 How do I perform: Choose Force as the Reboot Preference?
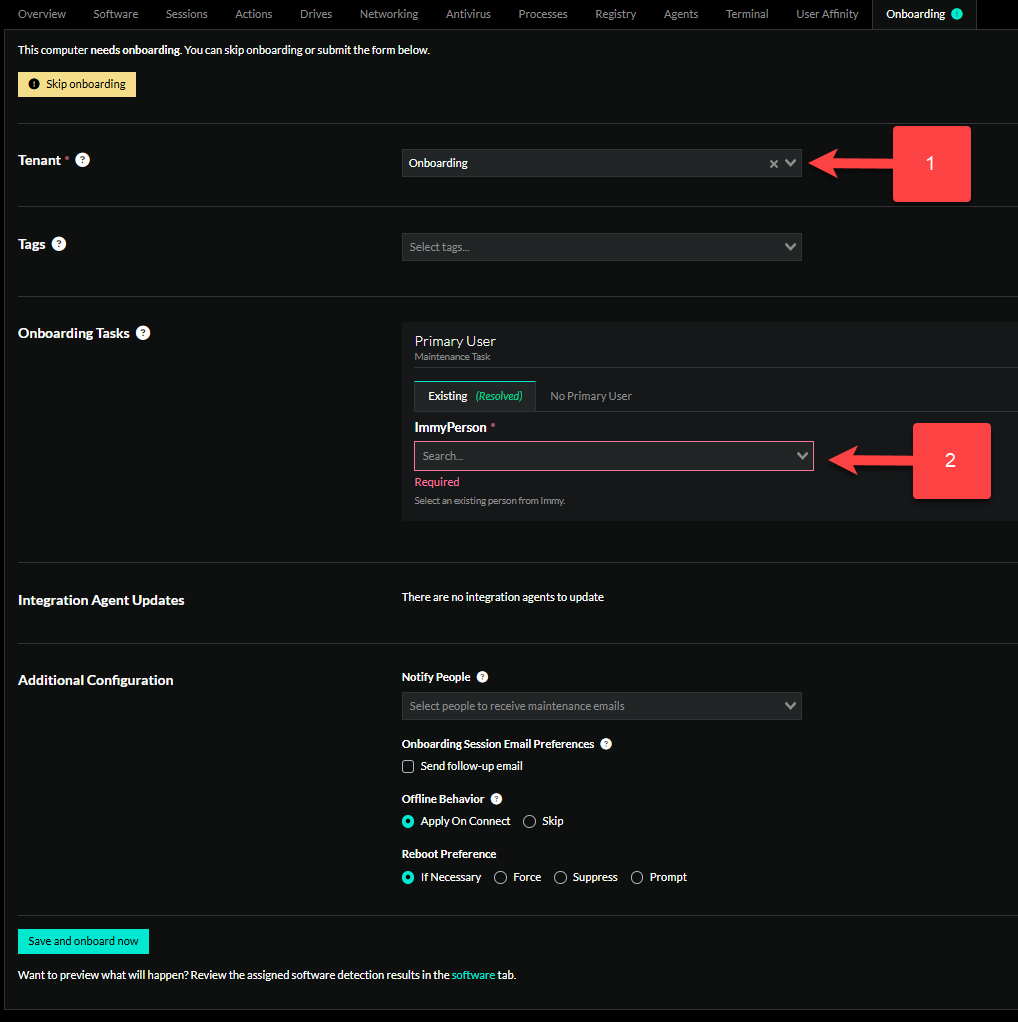pos(499,877)
